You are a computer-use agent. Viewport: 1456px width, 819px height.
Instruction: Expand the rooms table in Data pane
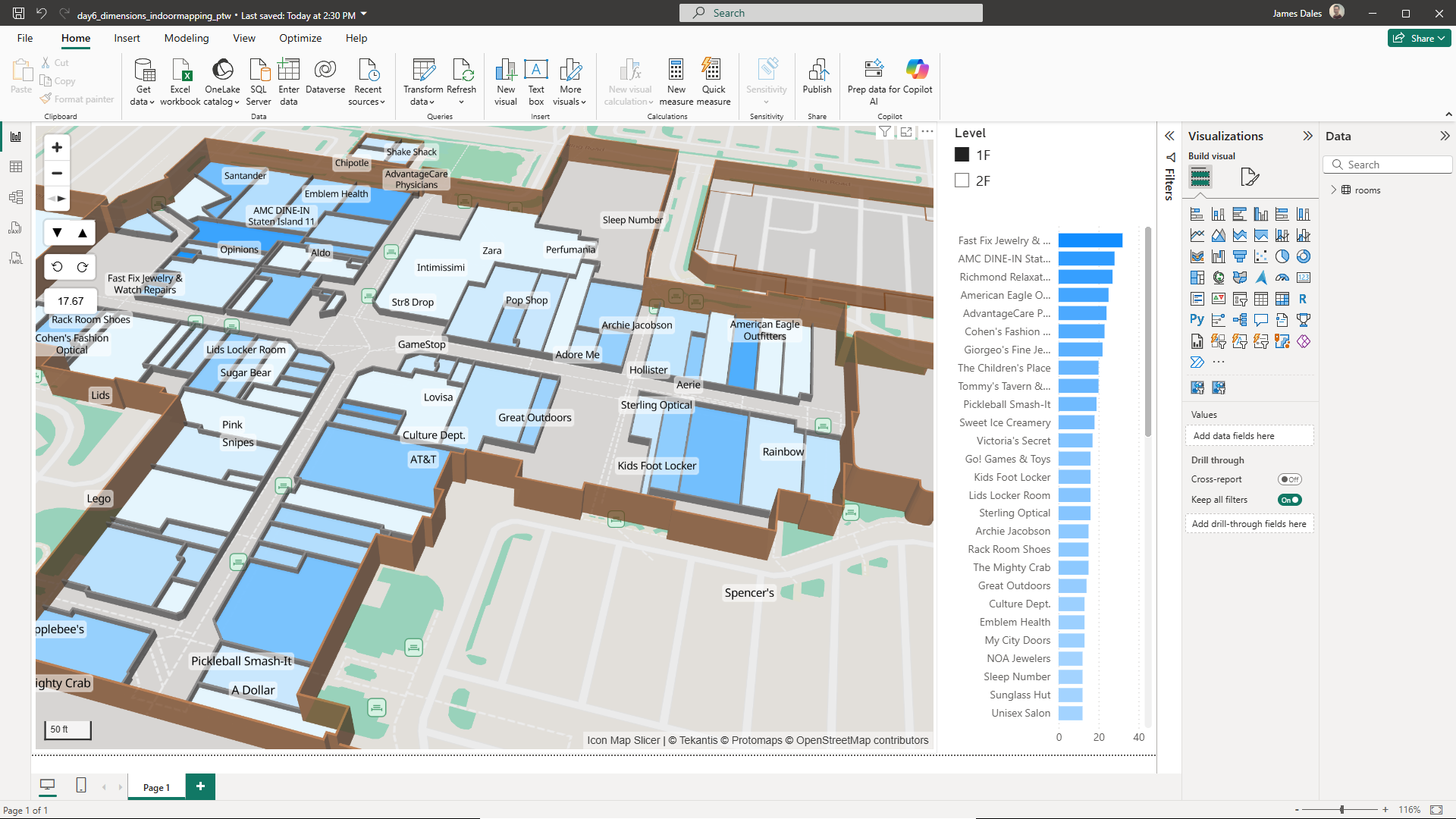1333,190
